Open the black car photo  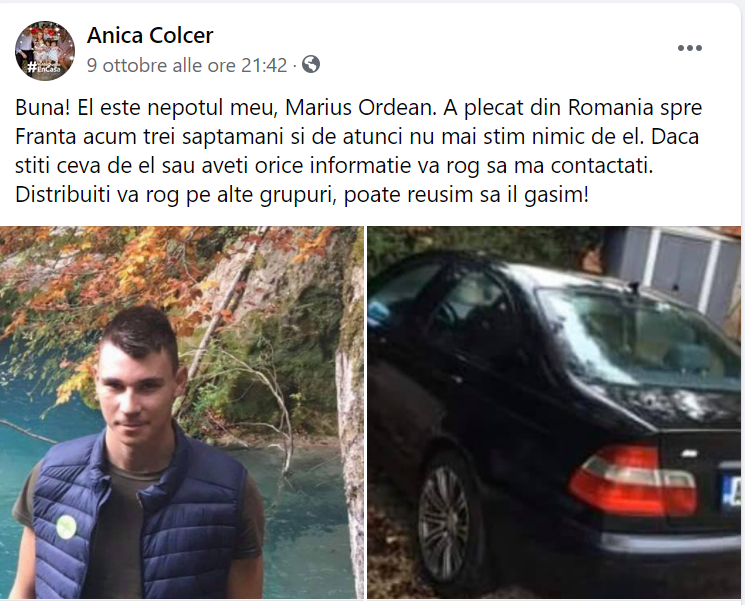point(554,412)
